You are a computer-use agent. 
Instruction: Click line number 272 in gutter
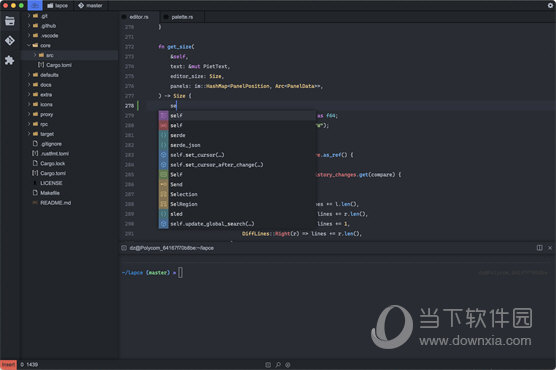[x=129, y=47]
